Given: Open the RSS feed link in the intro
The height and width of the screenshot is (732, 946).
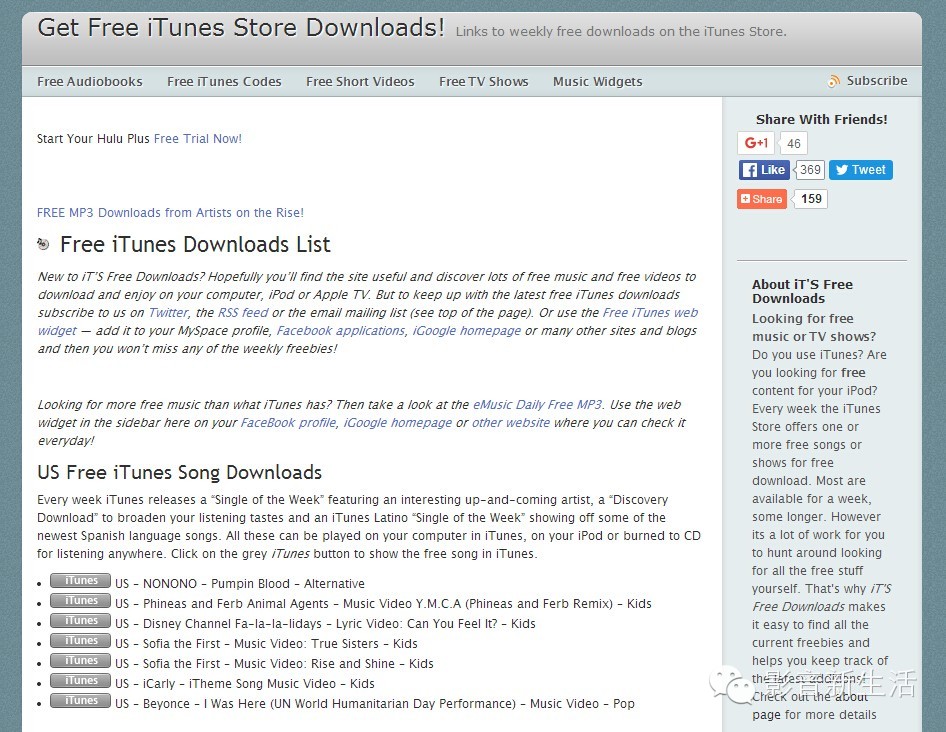Looking at the screenshot, I should coord(243,313).
